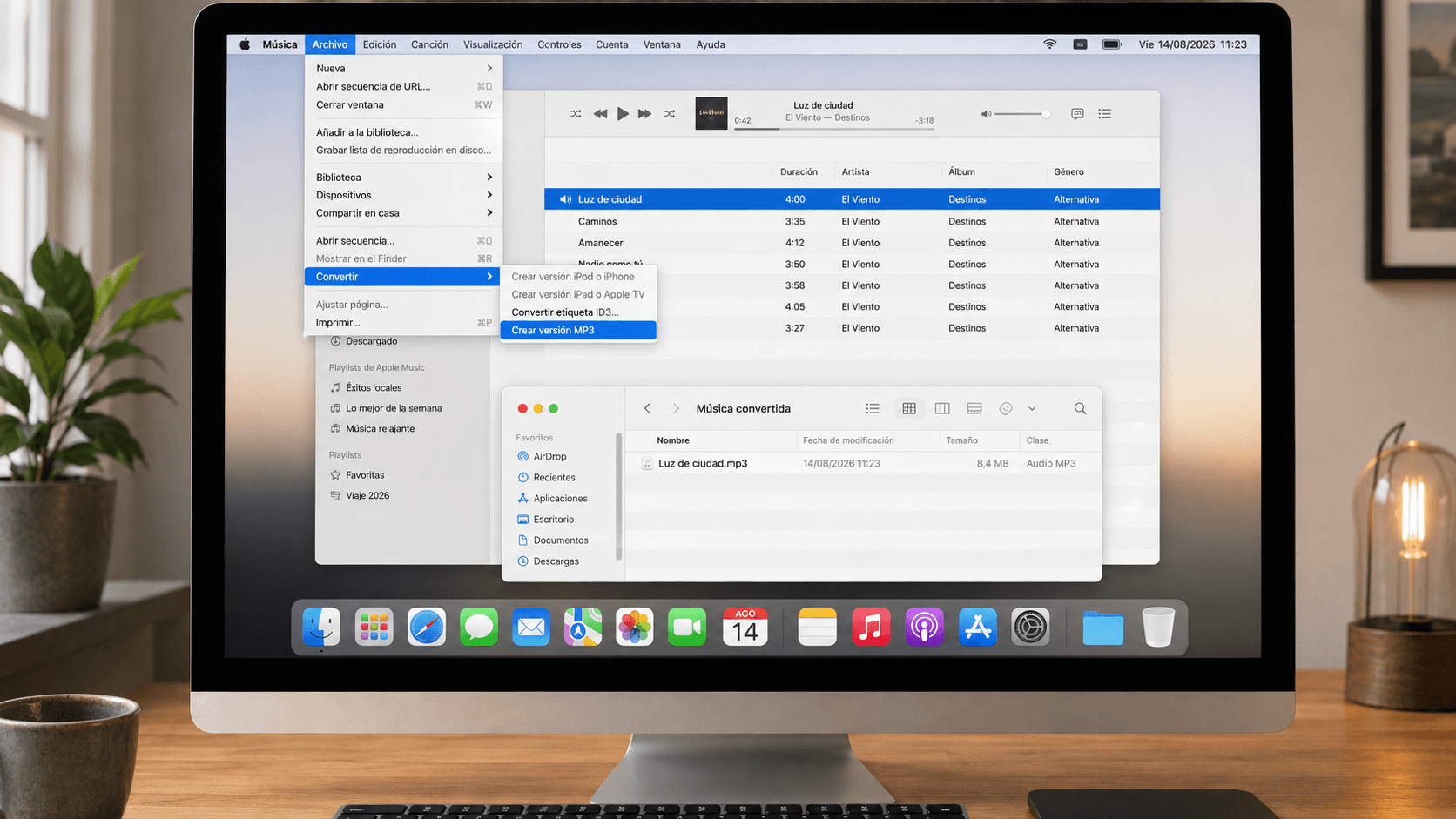Screen dimensions: 1456x819
Task: Open the Canción menu
Action: tap(429, 44)
